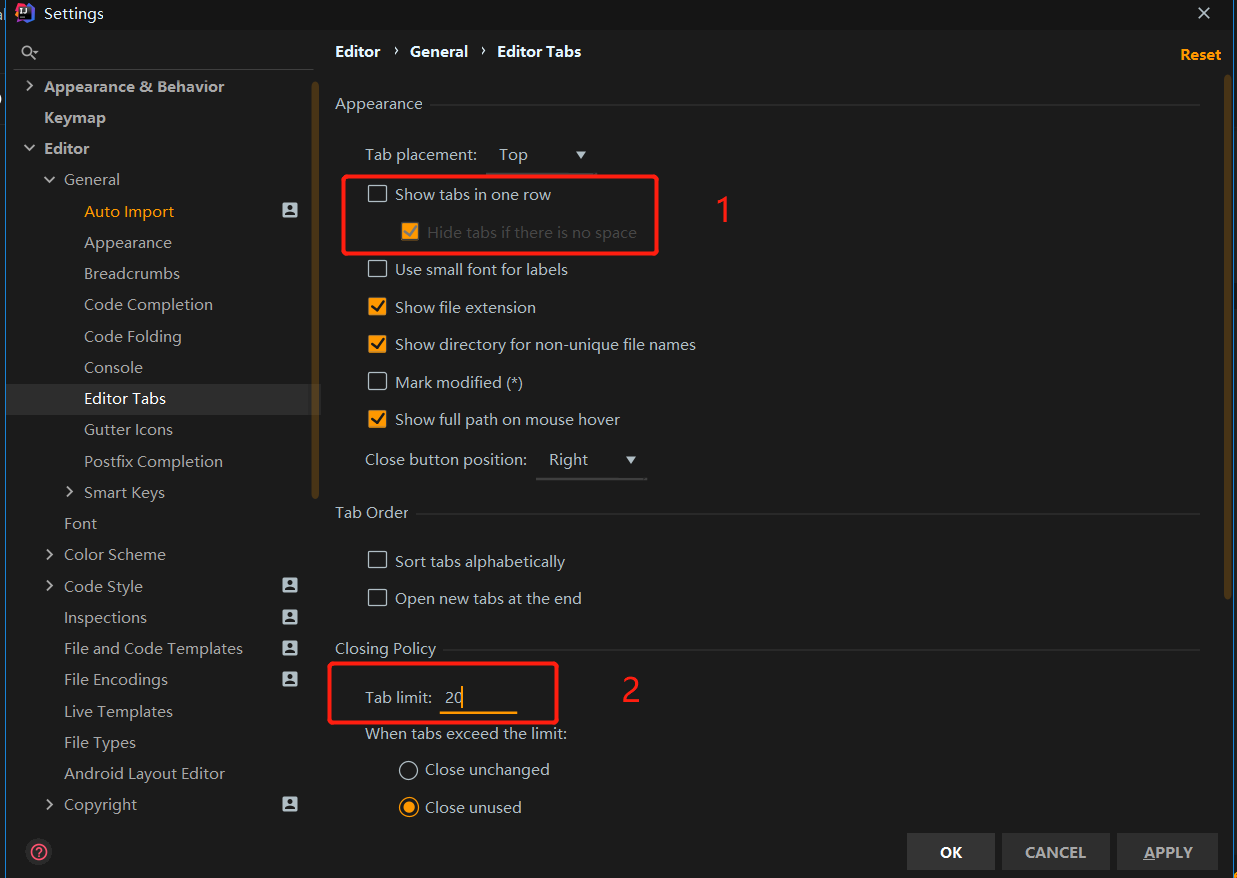1237x878 pixels.
Task: Toggle Hide tabs if there is no space
Action: [x=410, y=232]
